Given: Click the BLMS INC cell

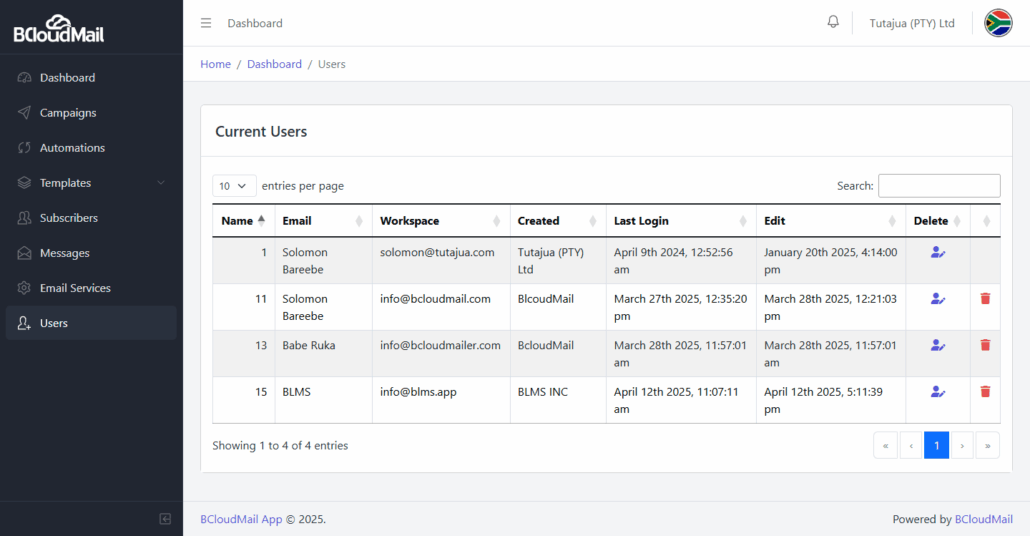Looking at the screenshot, I should 558,401.
